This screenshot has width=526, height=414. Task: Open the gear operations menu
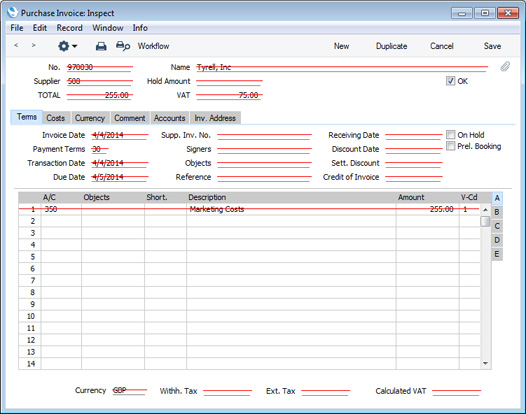67,46
